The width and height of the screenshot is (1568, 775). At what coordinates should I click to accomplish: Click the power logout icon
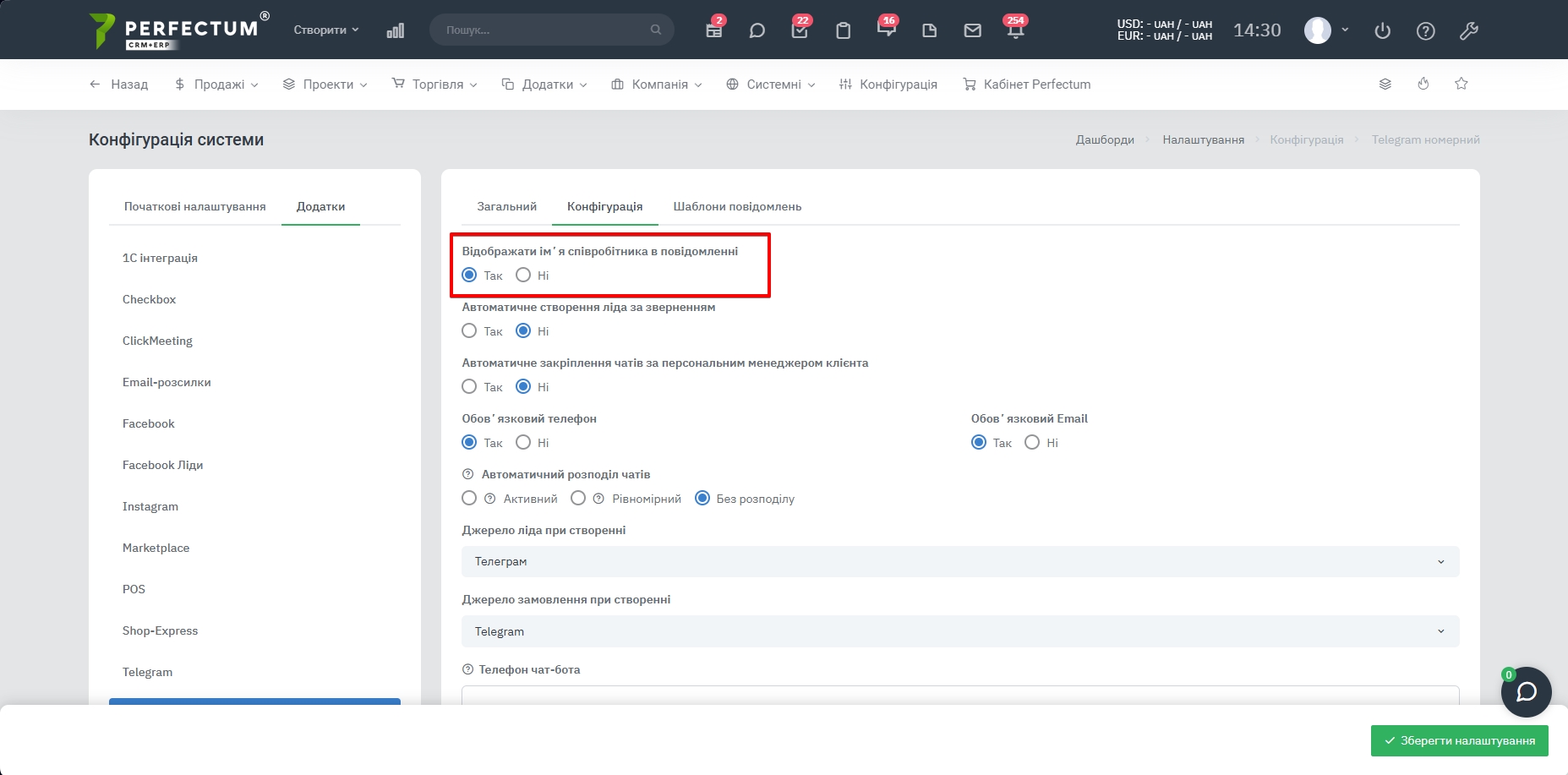coord(1383,30)
